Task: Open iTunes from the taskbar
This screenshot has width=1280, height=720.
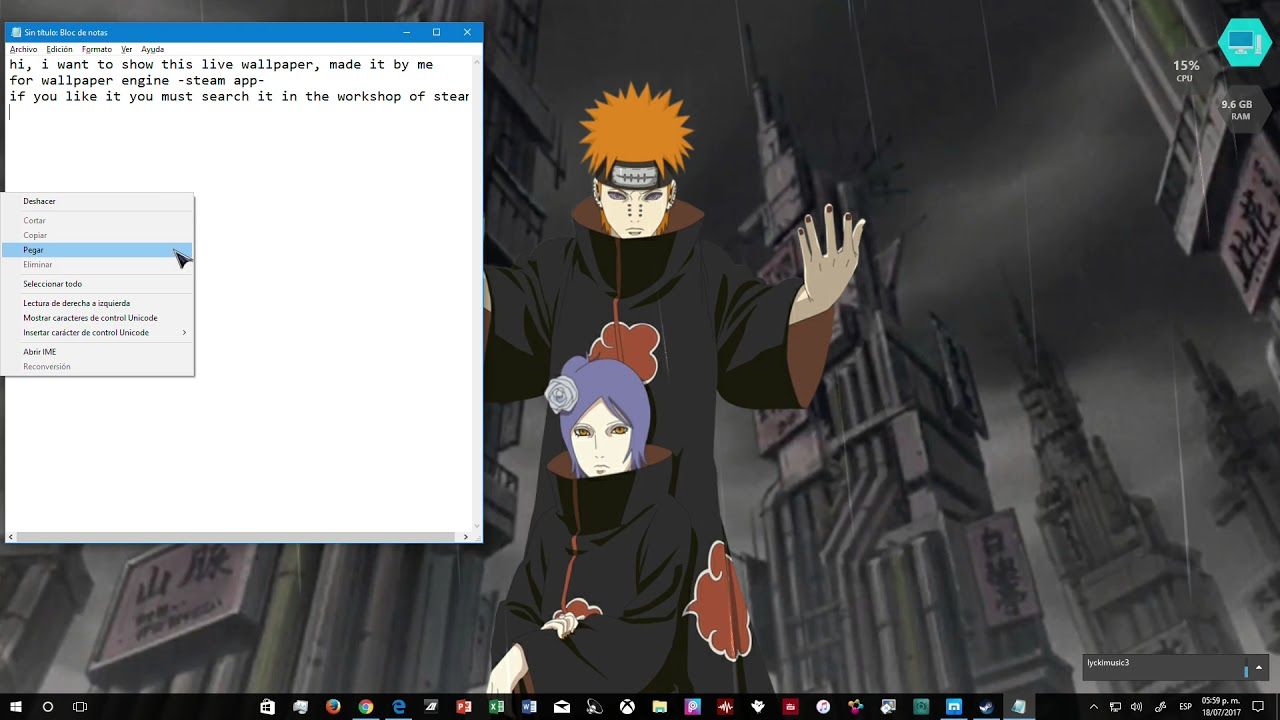Action: (x=823, y=706)
